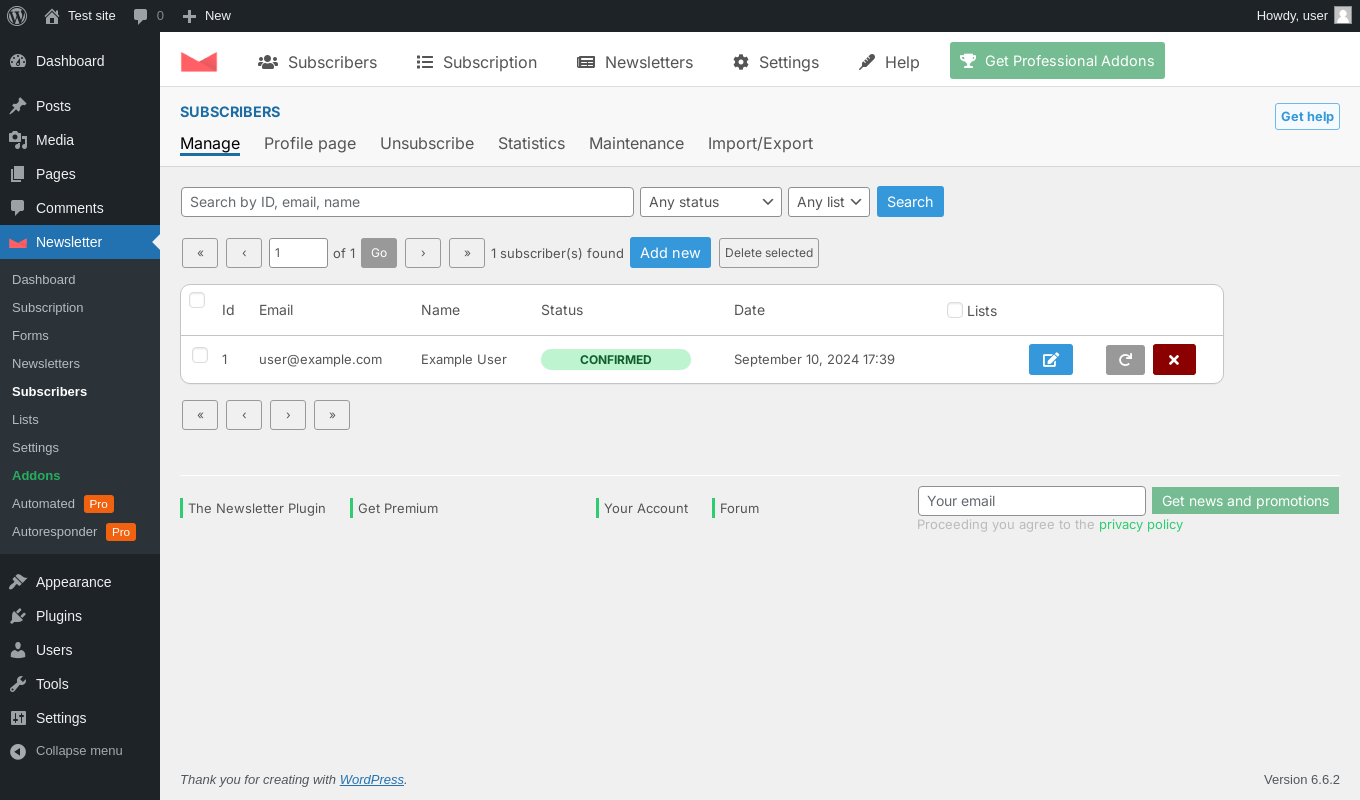Click the Add new button
Image resolution: width=1360 pixels, height=800 pixels.
point(670,253)
